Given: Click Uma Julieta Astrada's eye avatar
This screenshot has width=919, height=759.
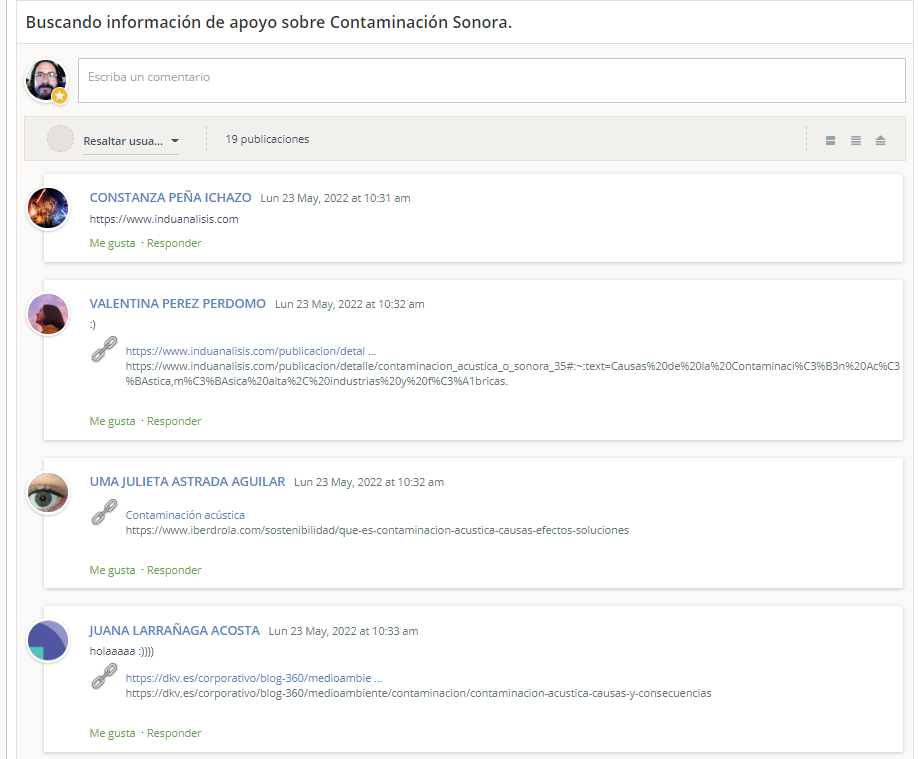Looking at the screenshot, I should click(x=48, y=493).
